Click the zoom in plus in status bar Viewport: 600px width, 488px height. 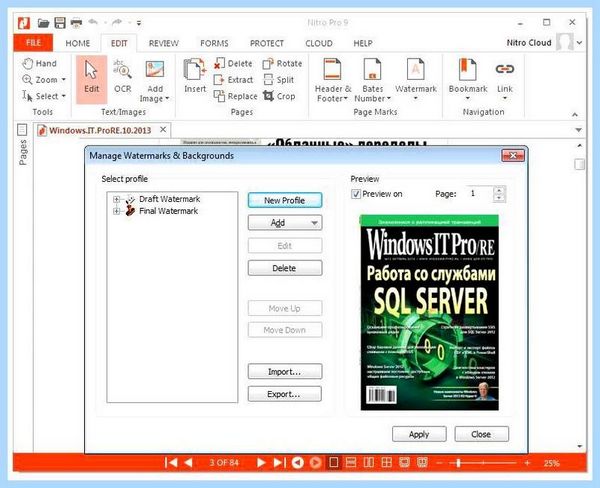tap(527, 463)
